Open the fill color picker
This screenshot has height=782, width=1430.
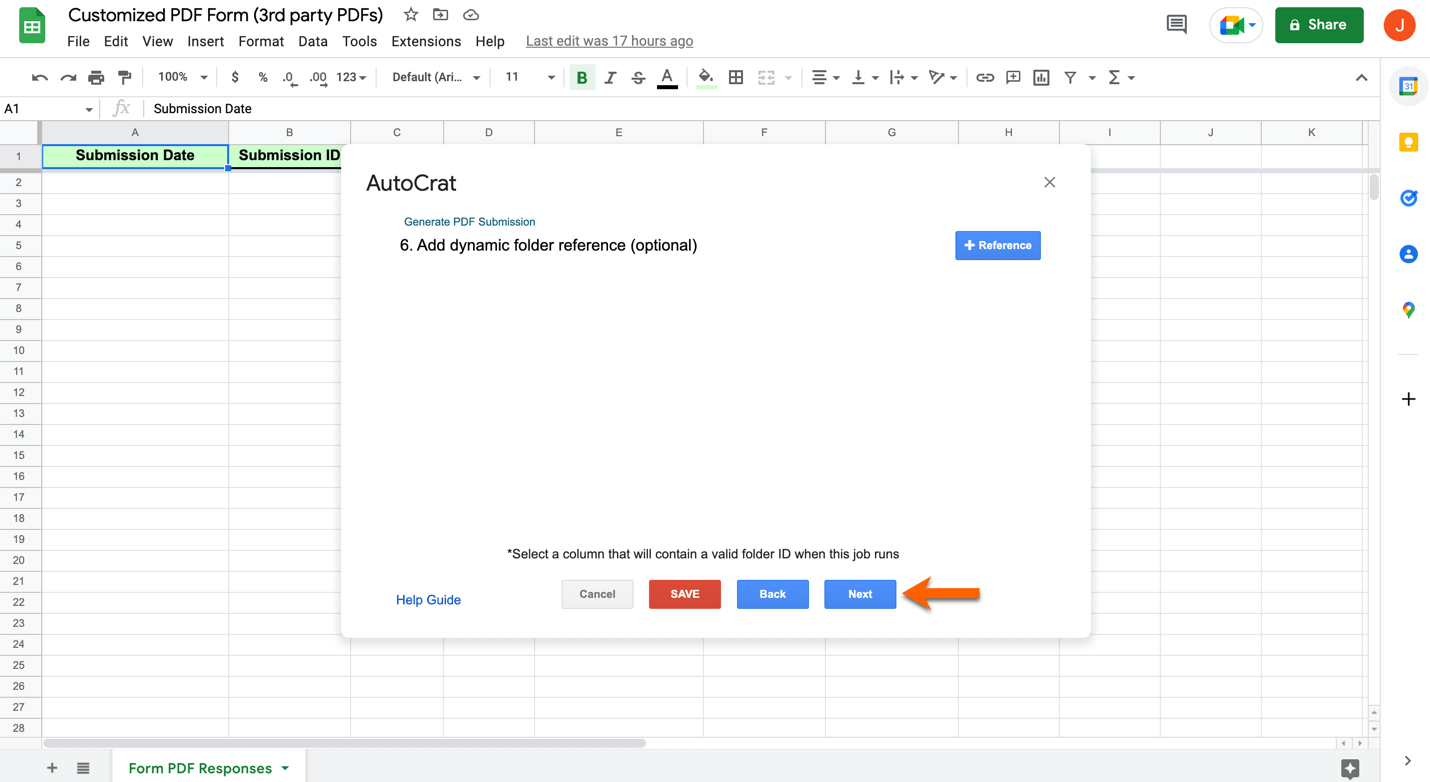[x=706, y=77]
